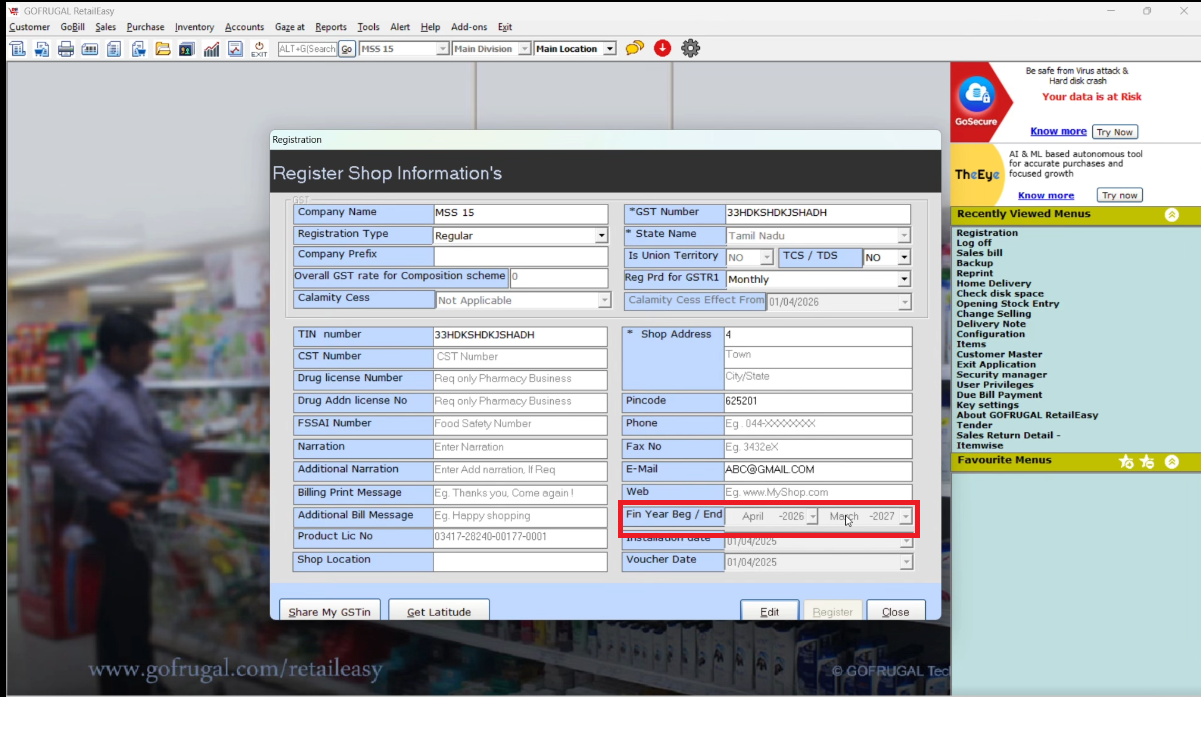Open Security manager from recent menus
The height and width of the screenshot is (755, 1201).
pyautogui.click(x=1001, y=375)
